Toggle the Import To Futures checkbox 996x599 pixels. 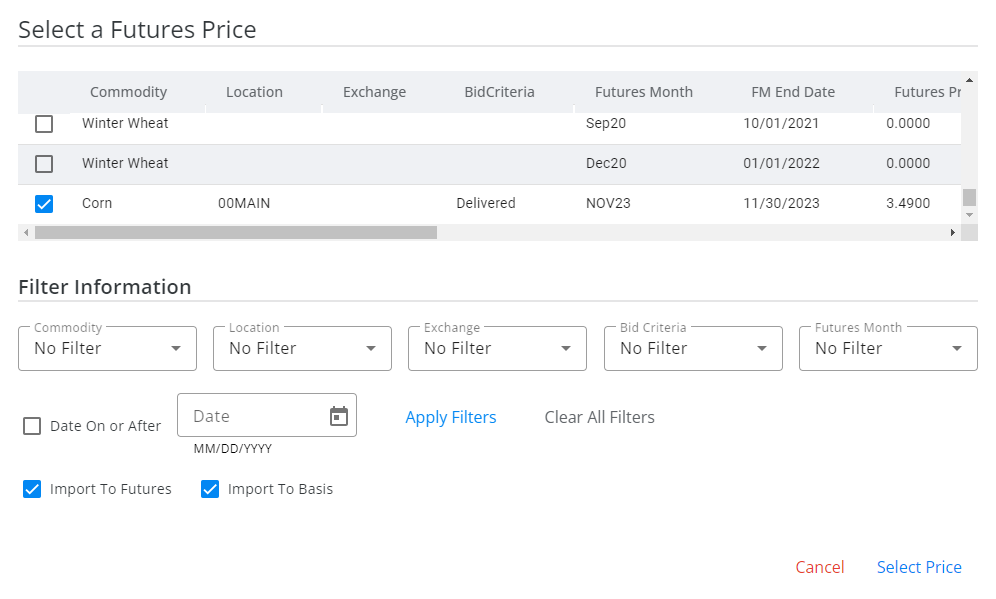point(32,489)
